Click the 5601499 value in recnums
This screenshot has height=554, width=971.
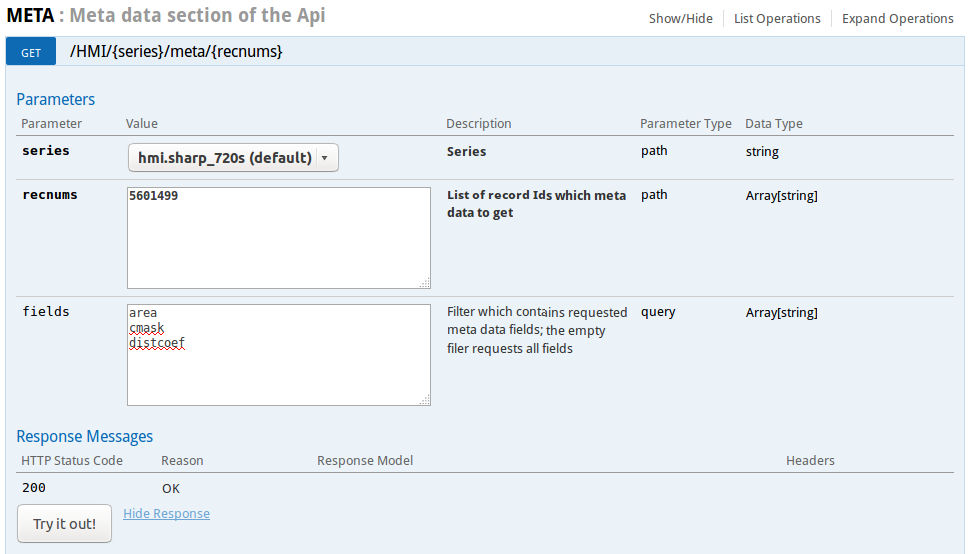tap(154, 196)
